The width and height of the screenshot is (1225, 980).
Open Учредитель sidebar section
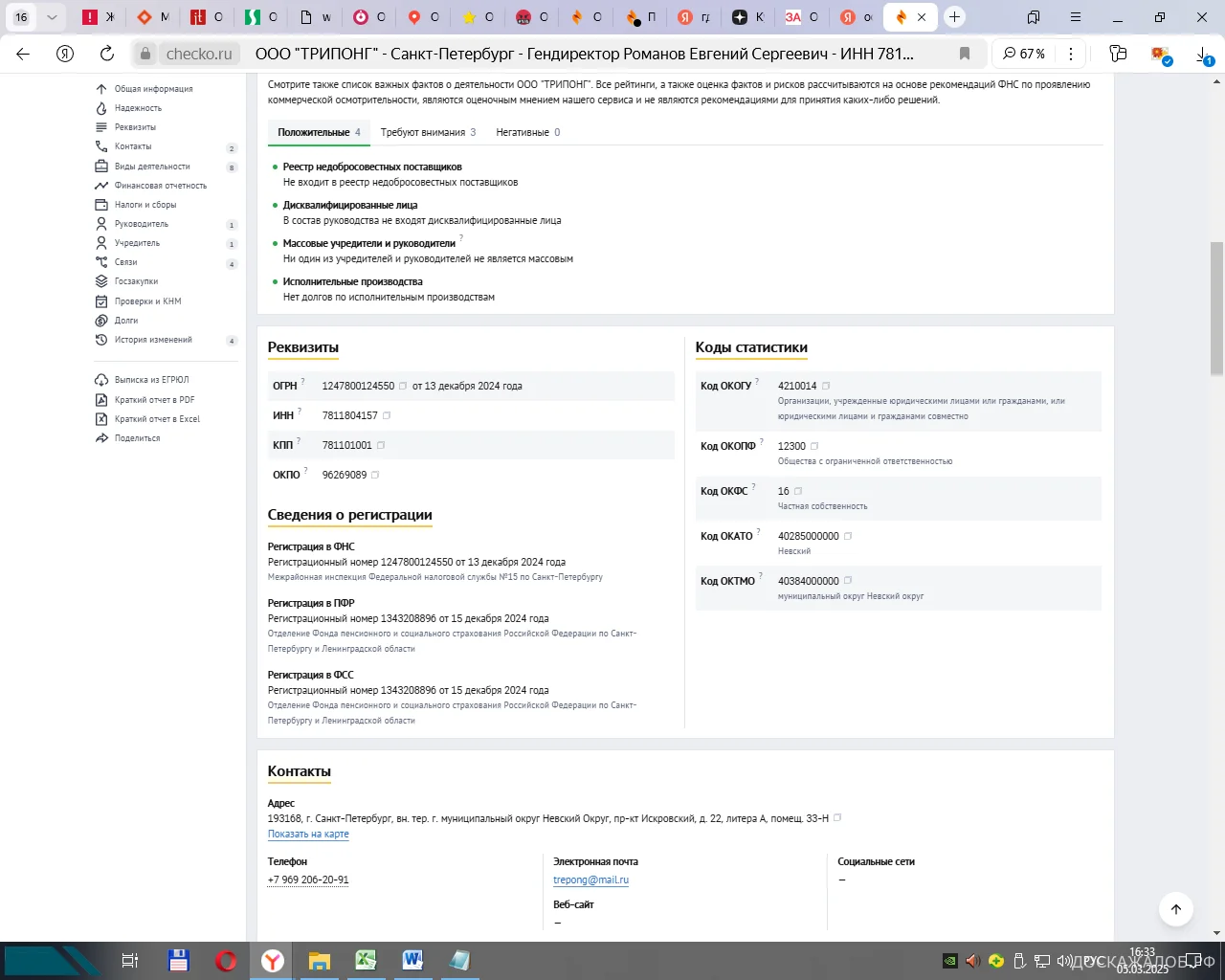coord(137,243)
